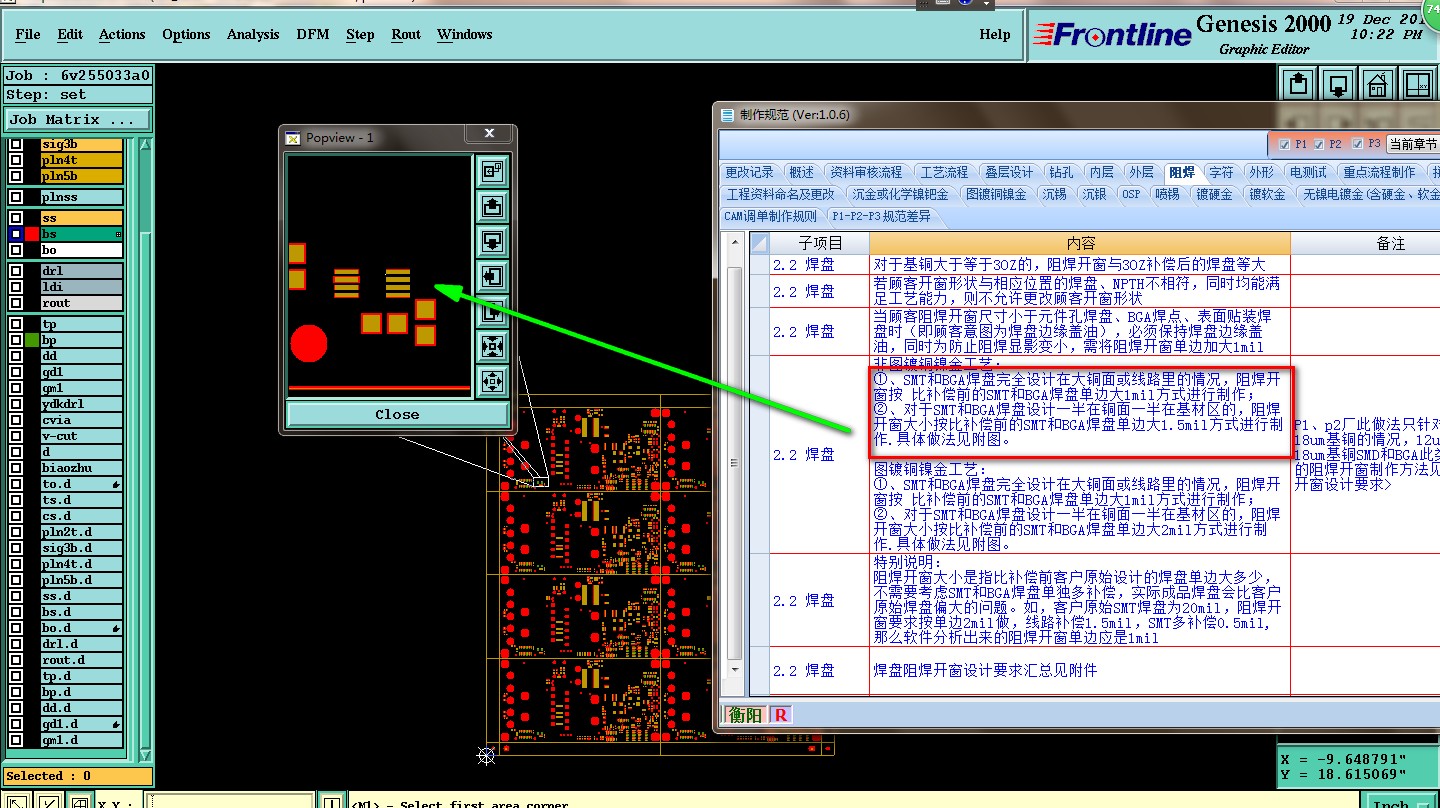This screenshot has width=1440, height=808.
Task: Click the top frame icon in Popview toolbar
Action: pos(492,171)
